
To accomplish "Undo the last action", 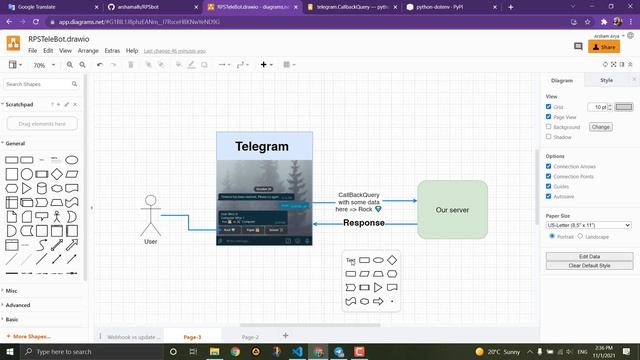I will pyautogui.click(x=100, y=64).
